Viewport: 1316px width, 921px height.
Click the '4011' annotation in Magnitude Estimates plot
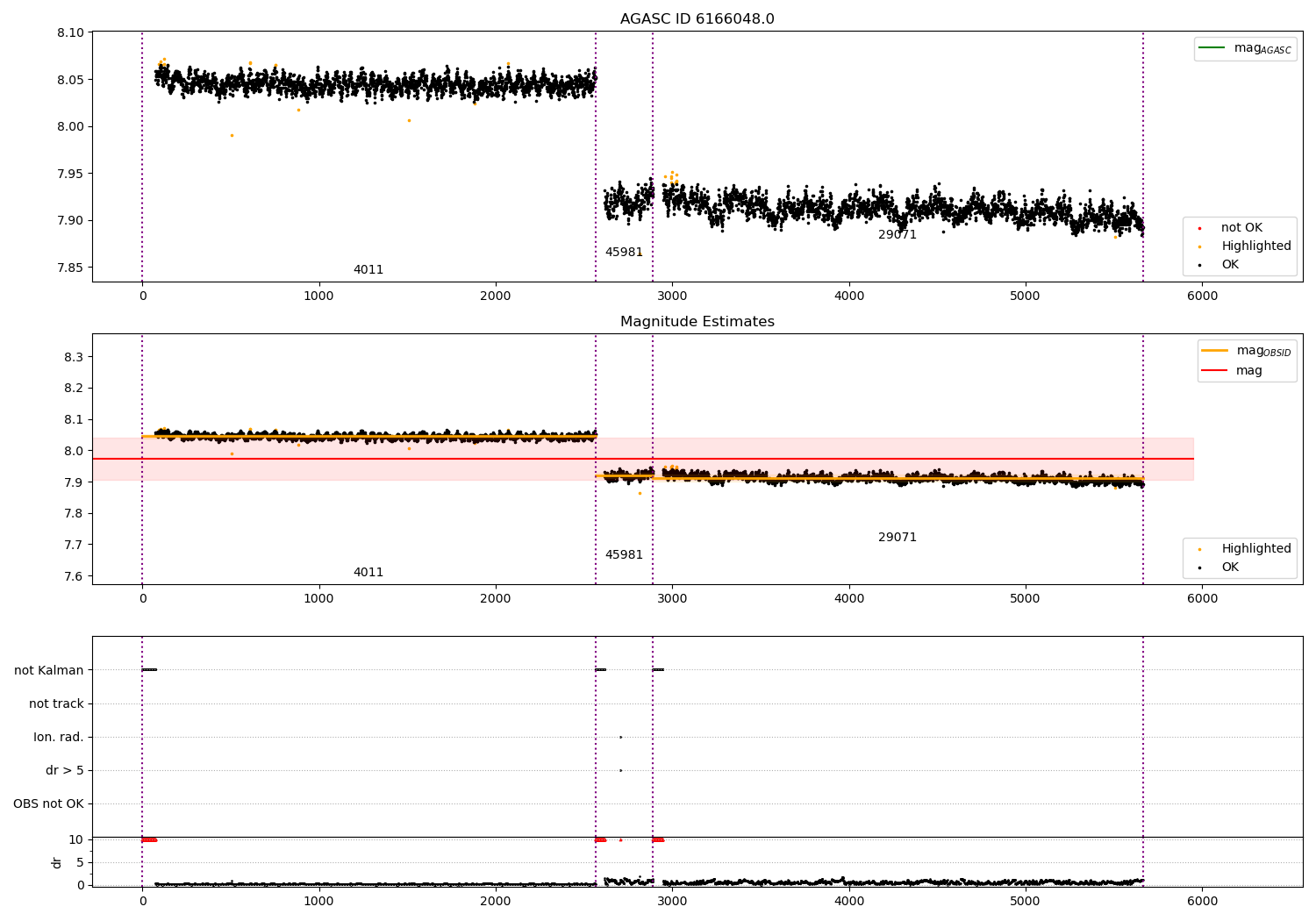coord(368,573)
